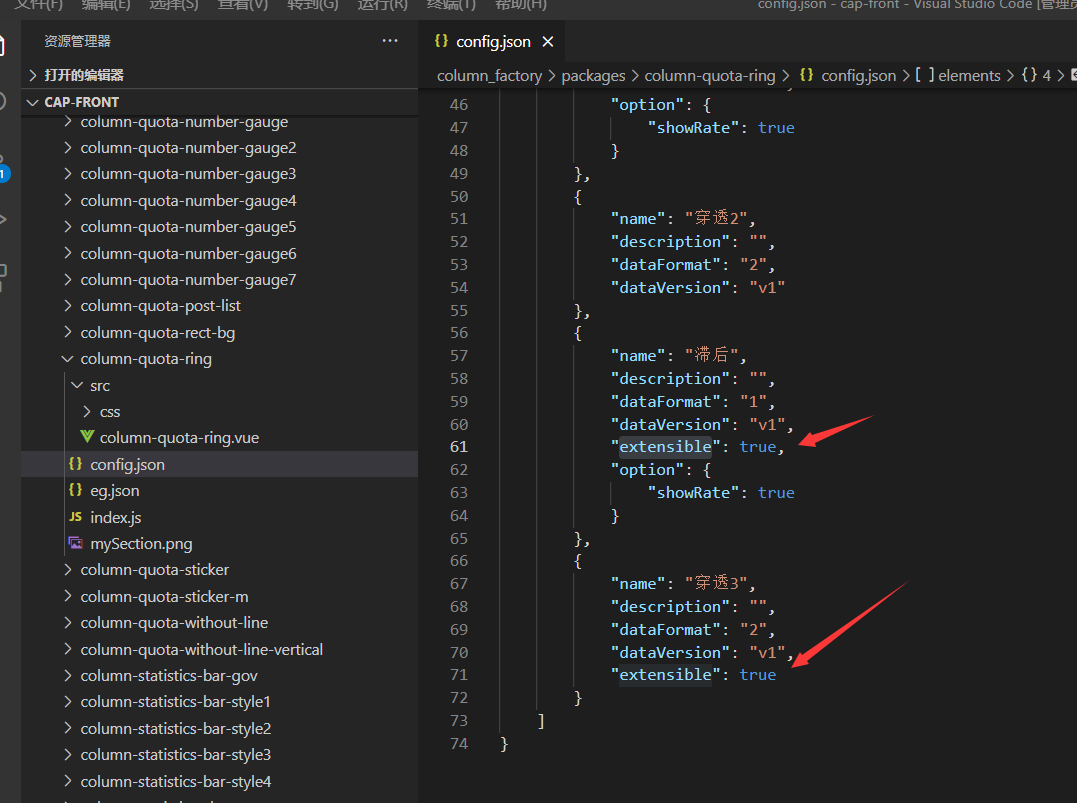The width and height of the screenshot is (1077, 803).
Task: Select config.json in the explorer tree
Action: point(127,464)
